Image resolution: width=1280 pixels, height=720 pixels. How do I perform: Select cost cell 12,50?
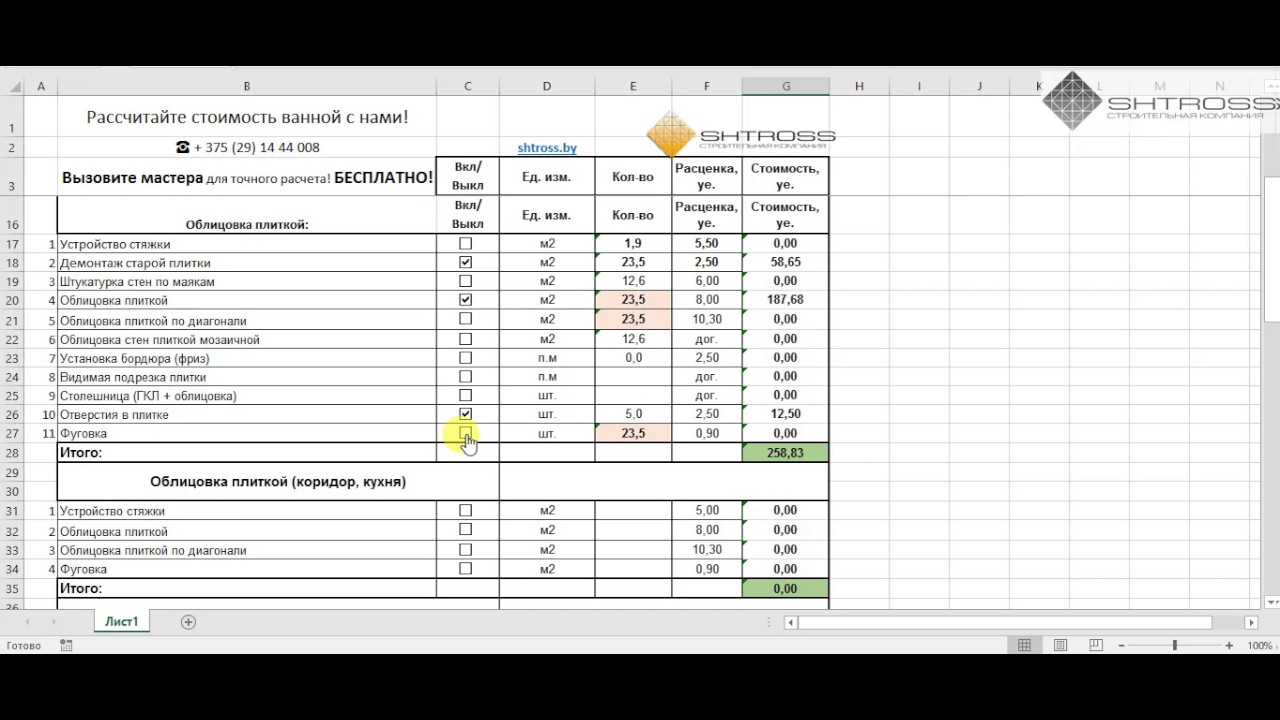[786, 414]
